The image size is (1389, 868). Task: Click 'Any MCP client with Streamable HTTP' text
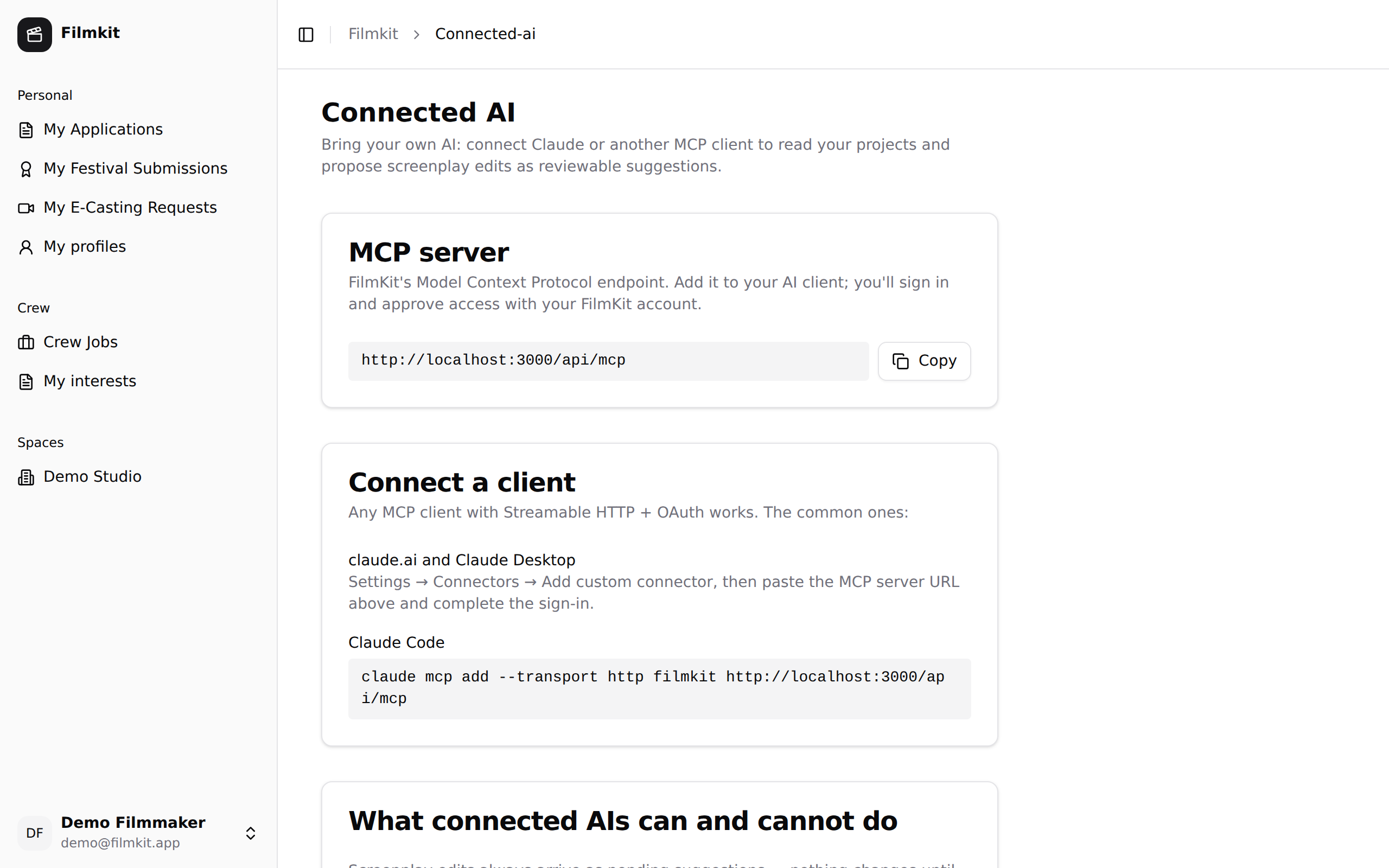point(628,512)
